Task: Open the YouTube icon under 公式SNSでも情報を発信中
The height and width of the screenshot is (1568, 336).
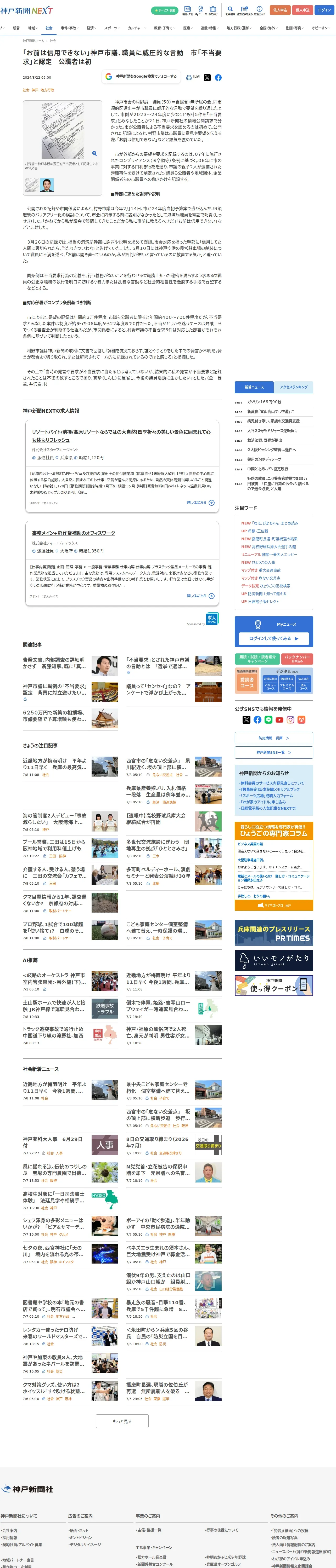Action: [279, 719]
